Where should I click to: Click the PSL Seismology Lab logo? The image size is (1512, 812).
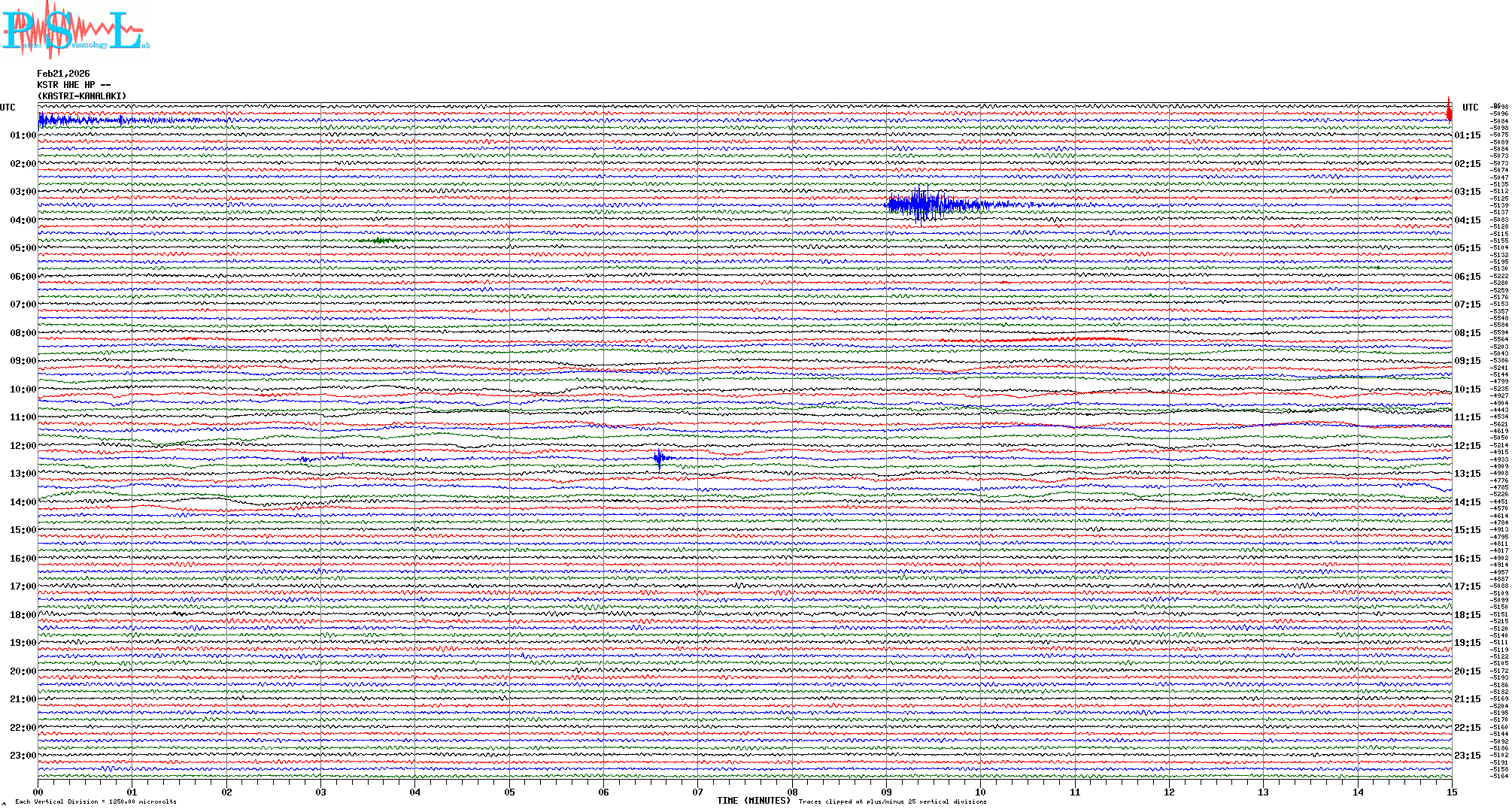[x=75, y=30]
